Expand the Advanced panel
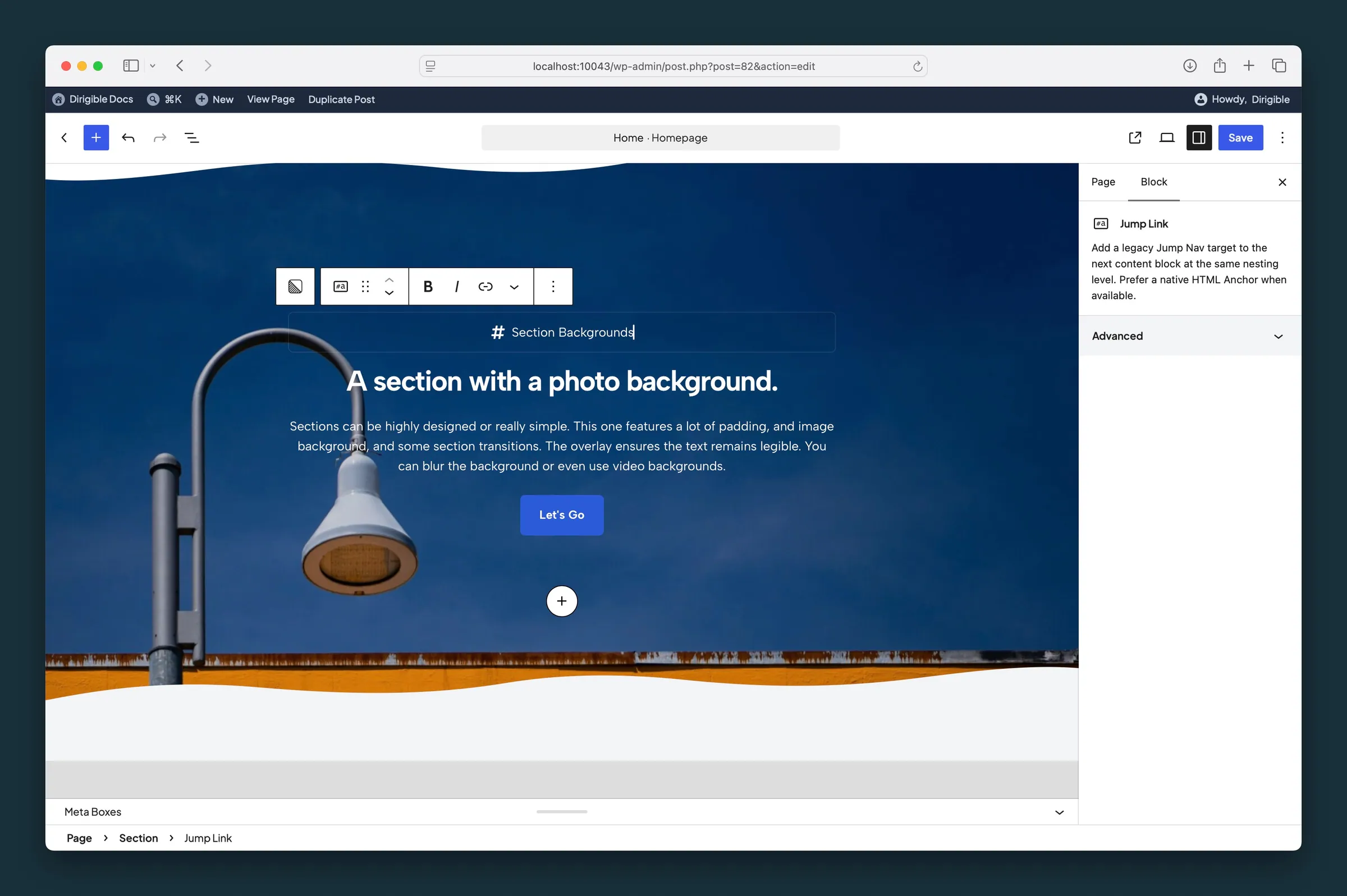The height and width of the screenshot is (896, 1347). 1189,336
